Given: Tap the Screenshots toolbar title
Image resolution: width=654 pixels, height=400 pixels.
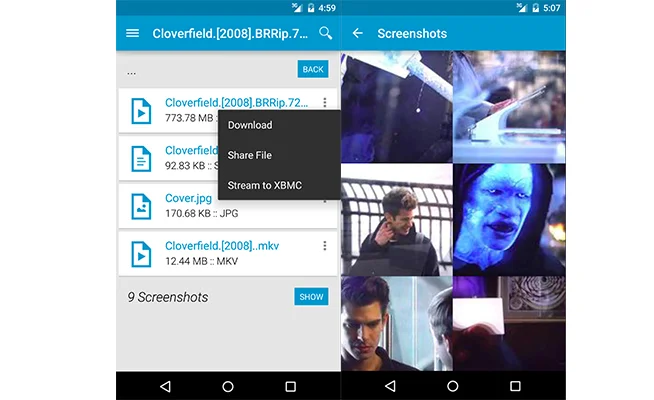Looking at the screenshot, I should (412, 33).
